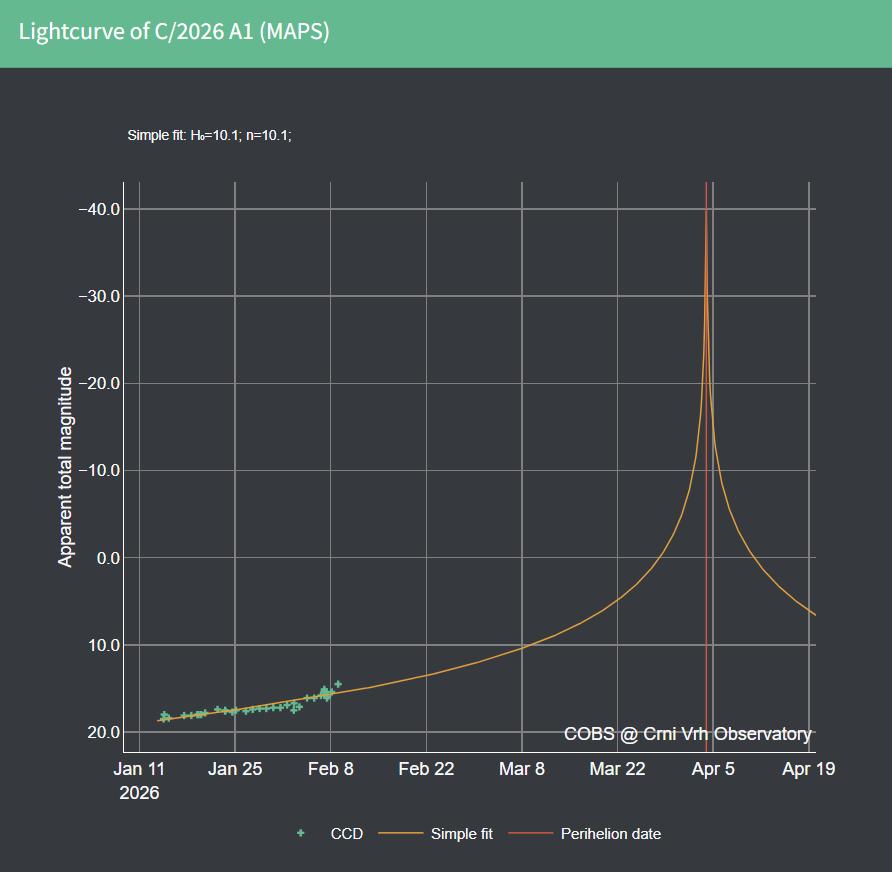This screenshot has height=872, width=892.
Task: Open the chart title Lightcurve of C/2026 A1
Action: click(177, 32)
